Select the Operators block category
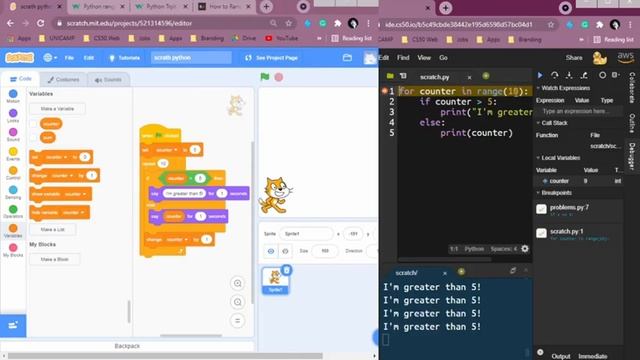Image resolution: width=640 pixels, height=360 pixels. pos(13,211)
